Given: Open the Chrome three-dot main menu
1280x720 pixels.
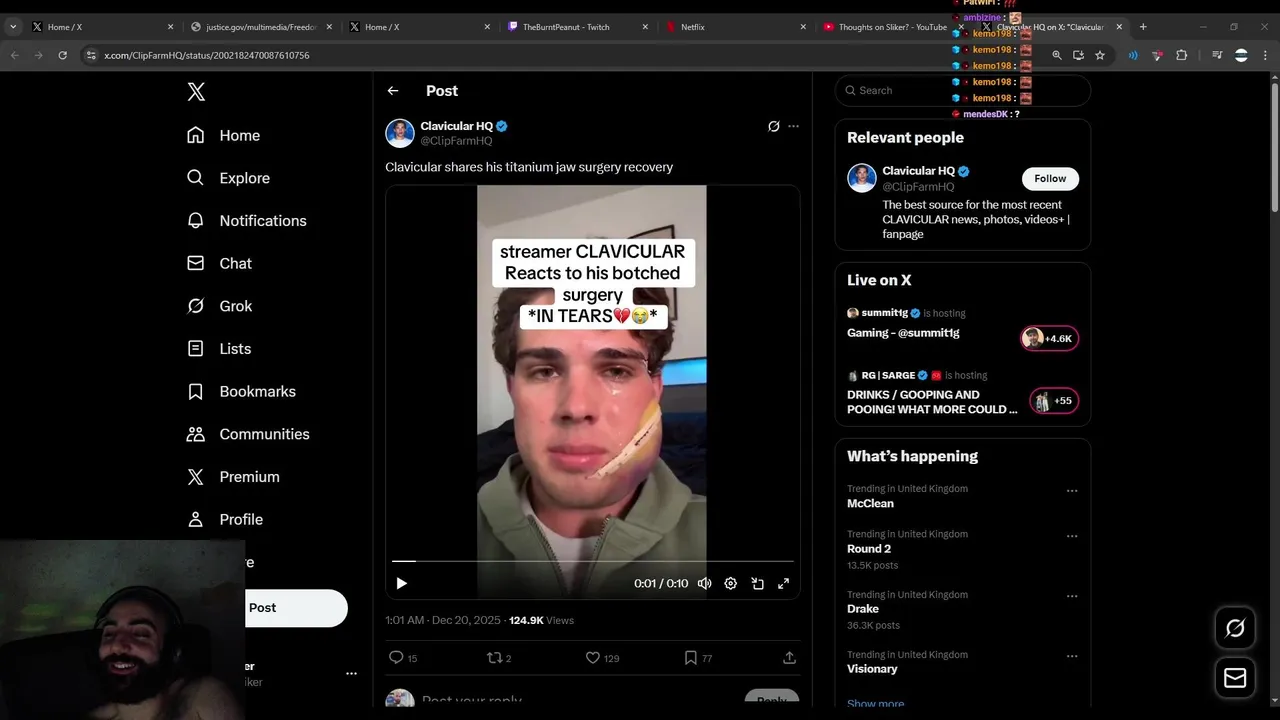Looking at the screenshot, I should coord(1265,55).
